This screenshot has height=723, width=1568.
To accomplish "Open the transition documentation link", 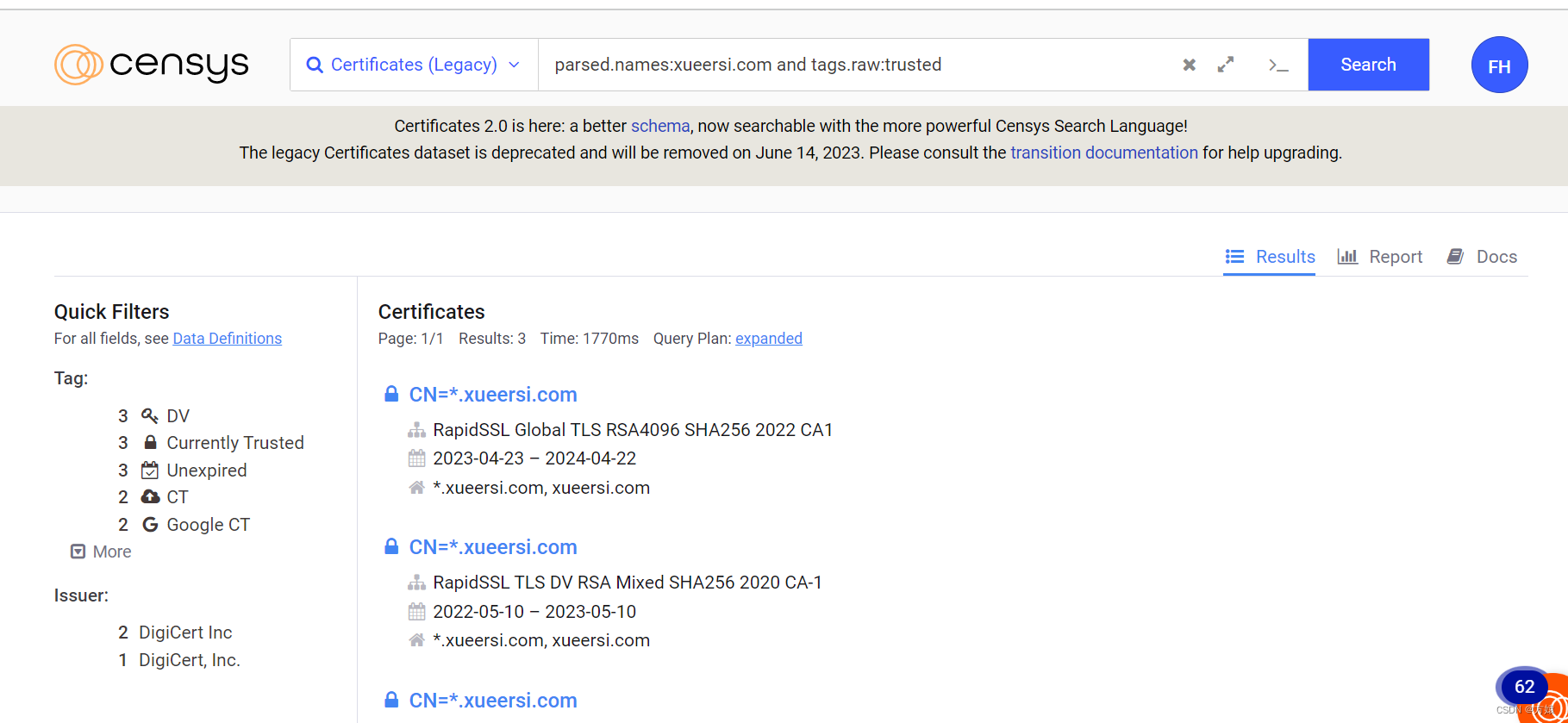I will click(x=1103, y=153).
